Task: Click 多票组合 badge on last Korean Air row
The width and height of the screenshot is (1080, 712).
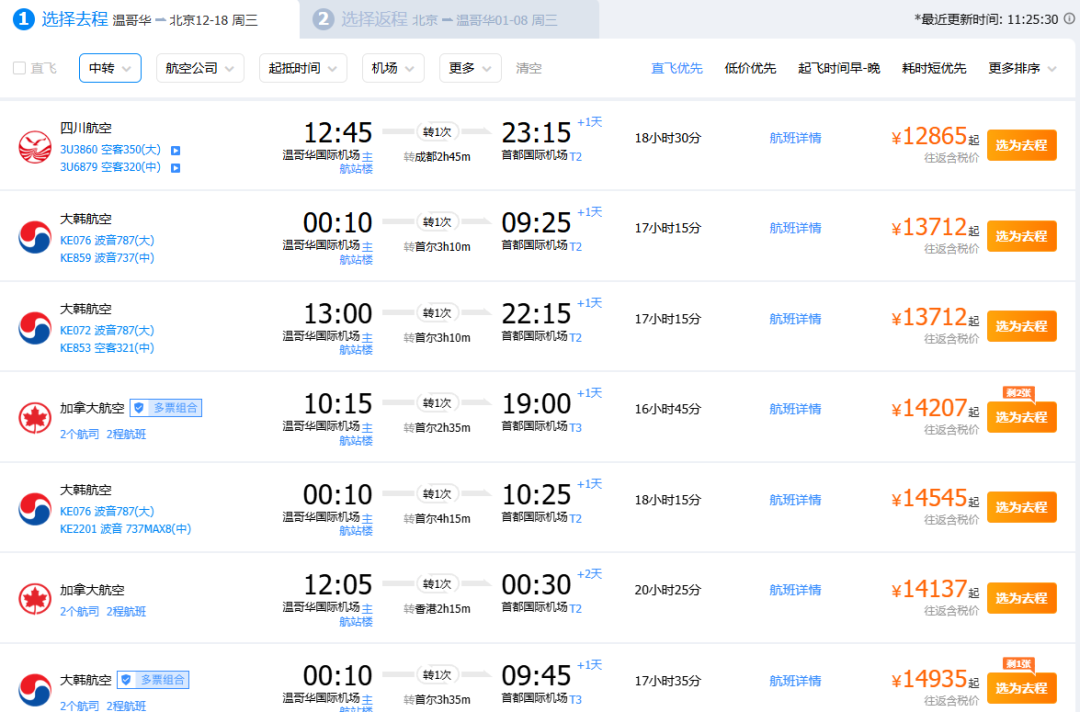Action: pos(153,680)
